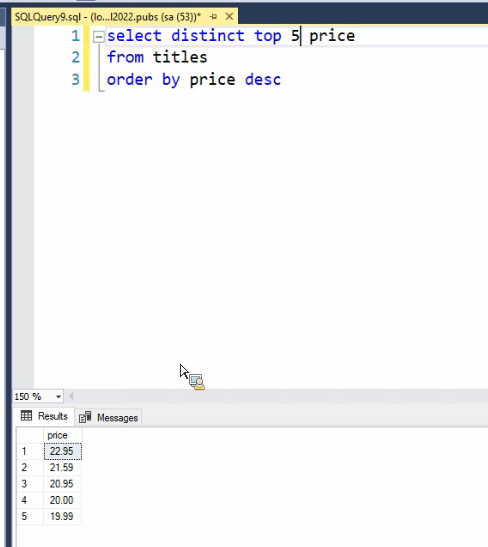488x547 pixels.
Task: Select the 20.00 price cell
Action: (x=63, y=500)
